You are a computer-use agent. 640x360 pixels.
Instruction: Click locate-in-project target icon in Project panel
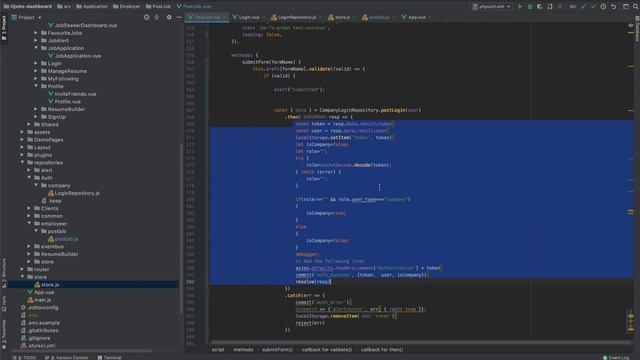coord(147,18)
